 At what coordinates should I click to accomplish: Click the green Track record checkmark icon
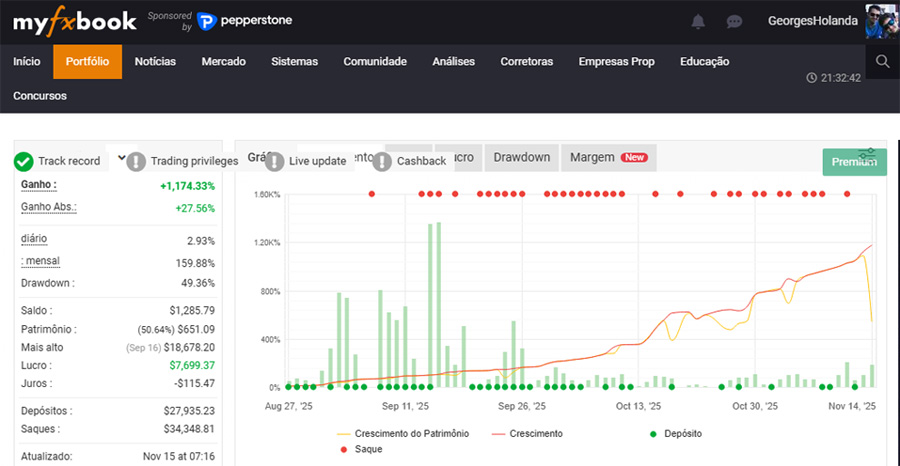coord(24,161)
